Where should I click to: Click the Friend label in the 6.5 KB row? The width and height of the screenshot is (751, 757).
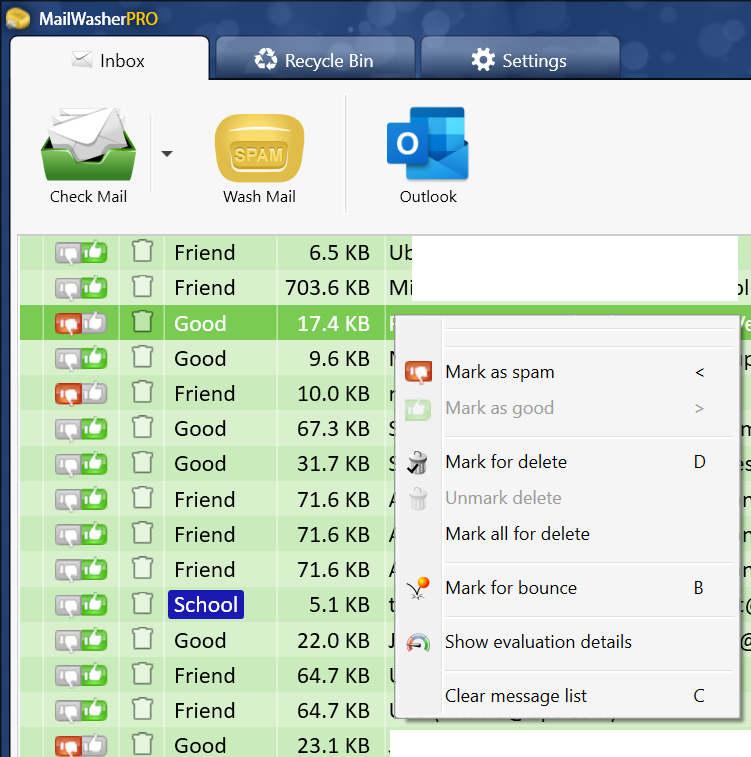205,252
